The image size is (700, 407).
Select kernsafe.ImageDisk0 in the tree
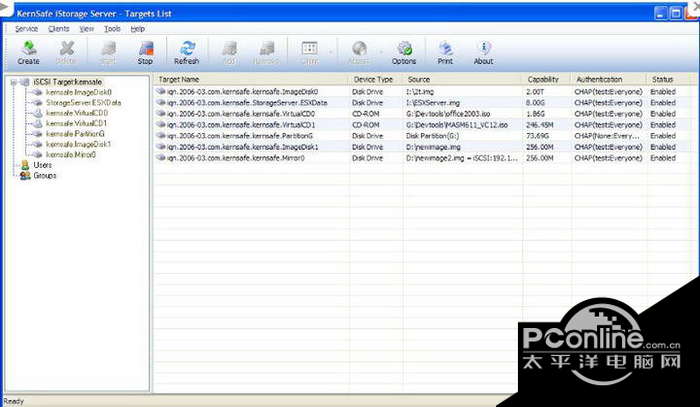(x=79, y=92)
